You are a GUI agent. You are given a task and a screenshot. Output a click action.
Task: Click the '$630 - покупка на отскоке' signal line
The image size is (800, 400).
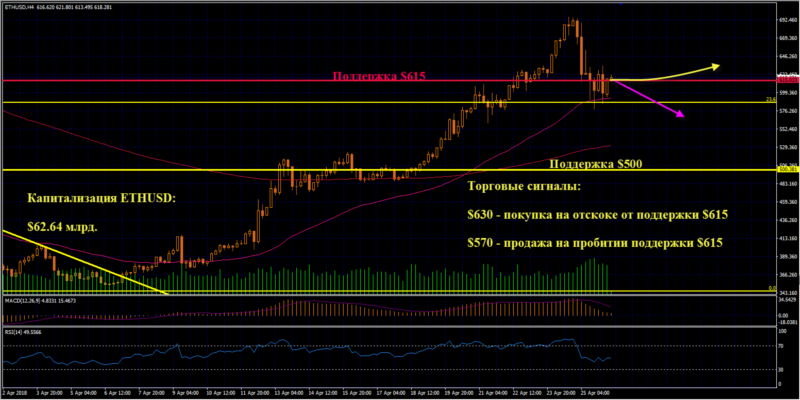tap(597, 215)
